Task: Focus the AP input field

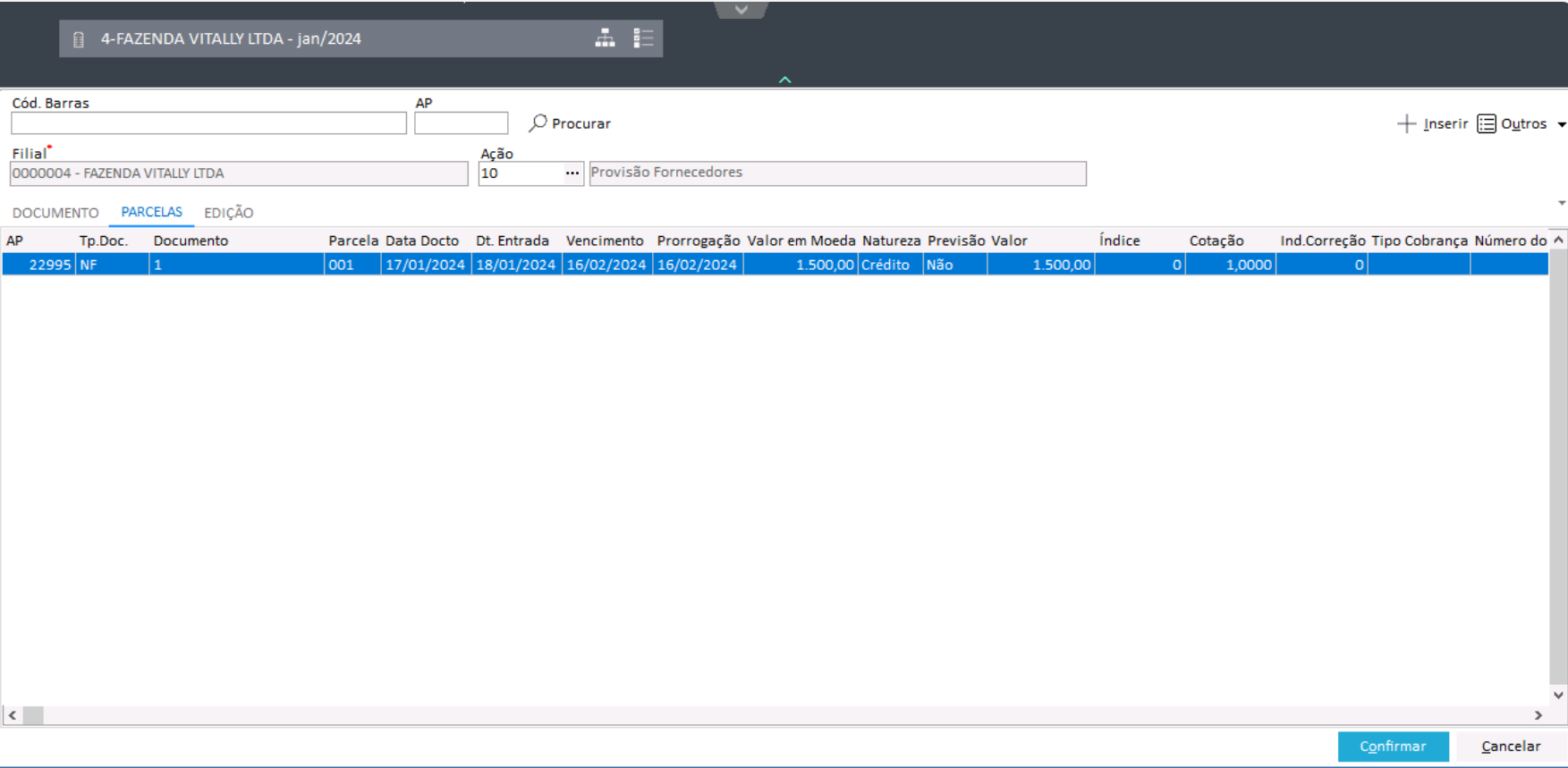Action: point(461,123)
